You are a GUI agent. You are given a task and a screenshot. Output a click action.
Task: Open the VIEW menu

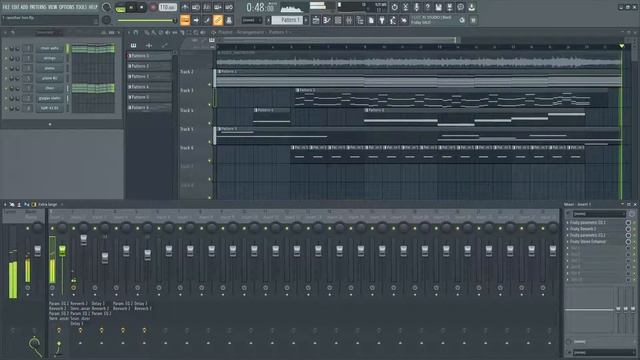[53, 7]
